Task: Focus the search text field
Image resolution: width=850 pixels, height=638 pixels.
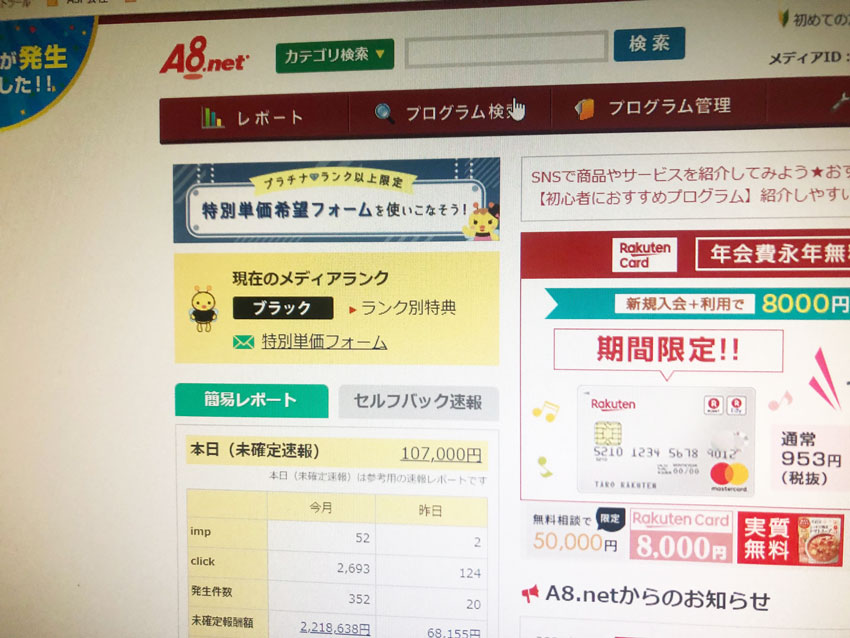Action: point(506,49)
